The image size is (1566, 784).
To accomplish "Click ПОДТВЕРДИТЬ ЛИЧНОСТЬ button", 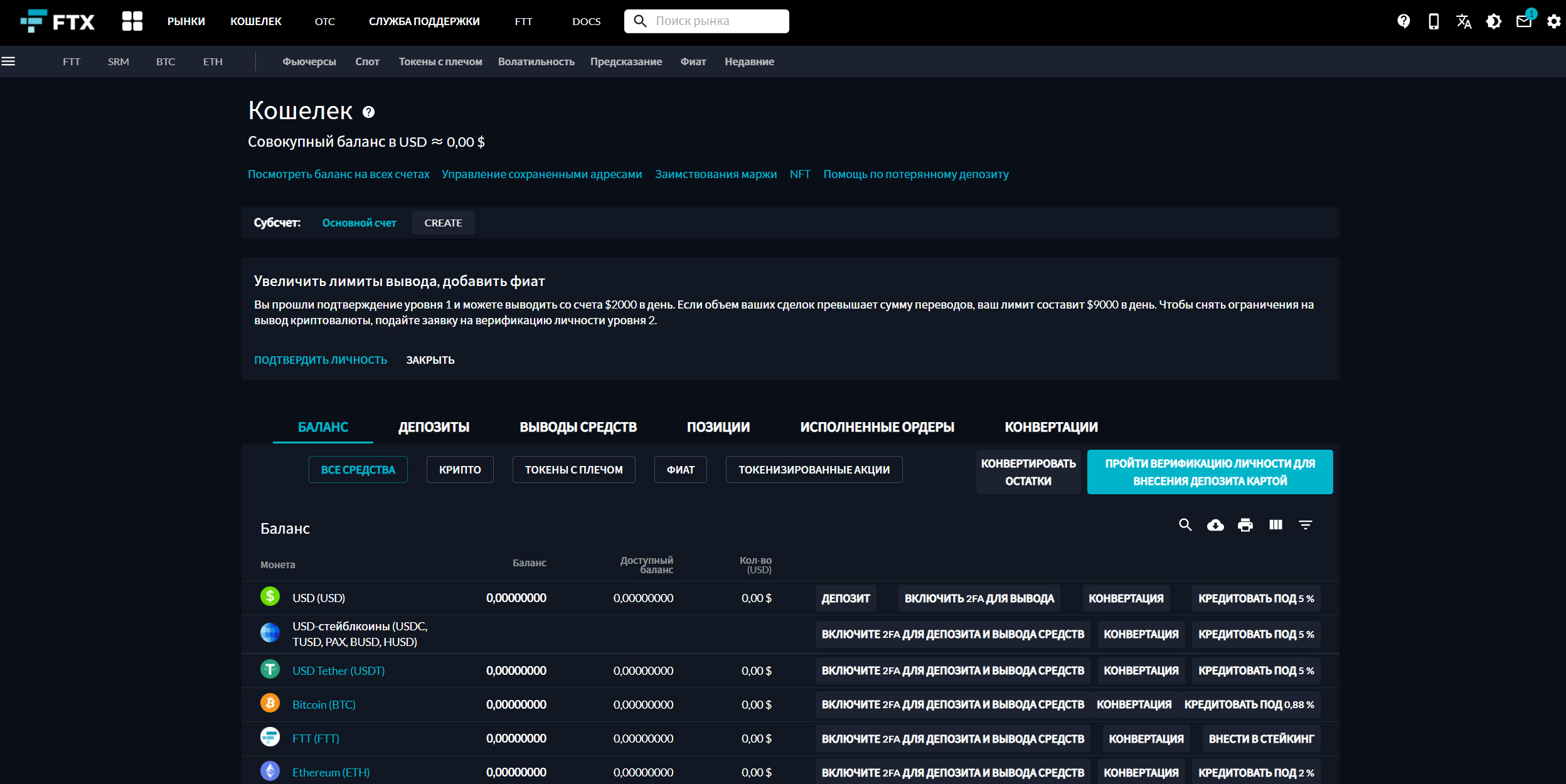I will coord(321,360).
